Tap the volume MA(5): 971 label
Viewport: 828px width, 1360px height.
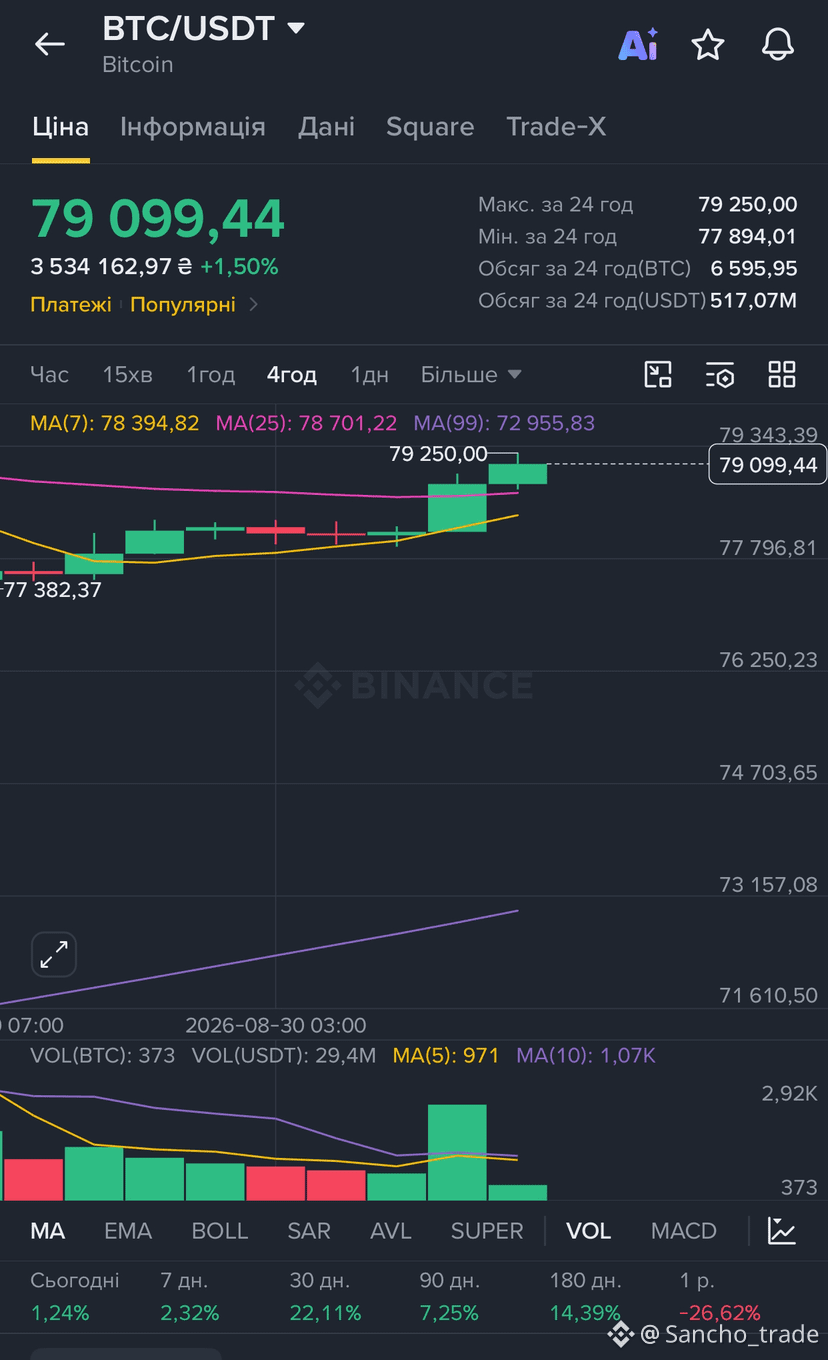point(446,1055)
